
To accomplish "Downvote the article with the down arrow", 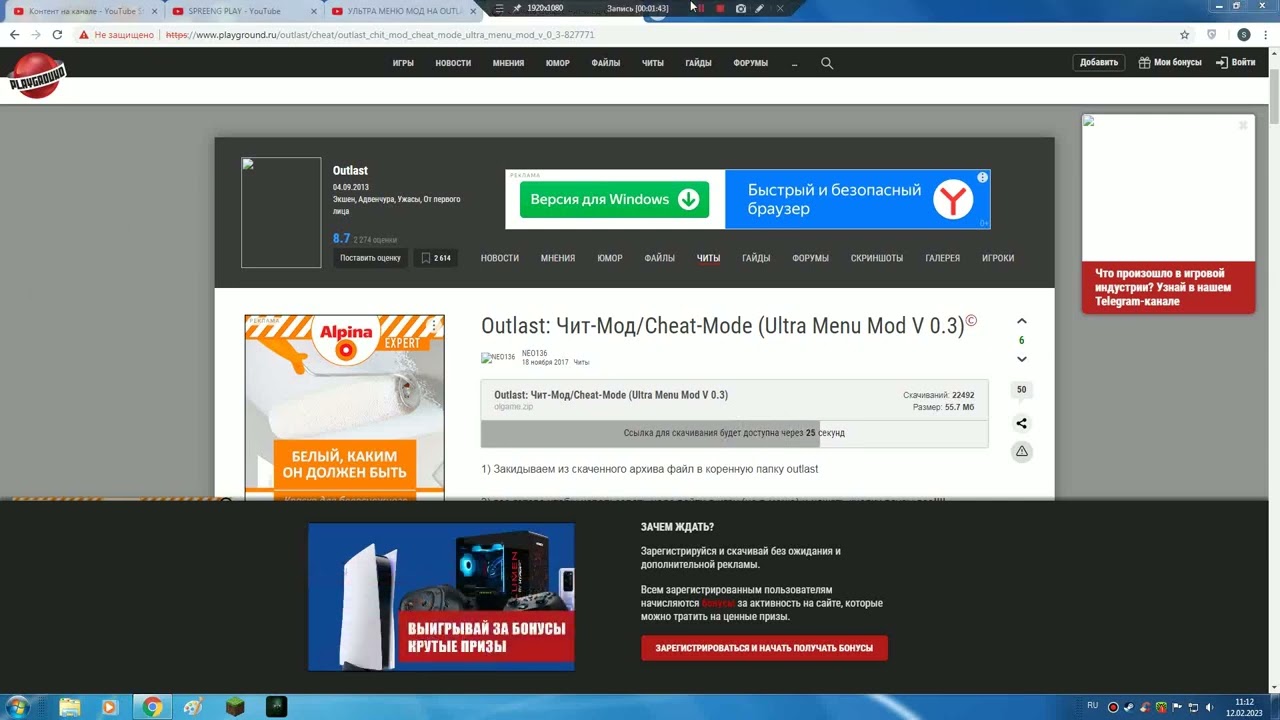I will (1021, 359).
